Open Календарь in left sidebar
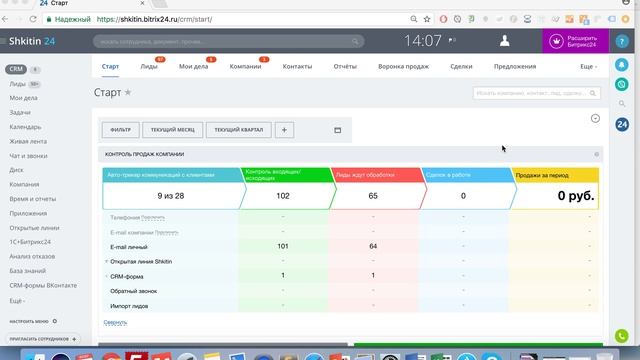 pyautogui.click(x=25, y=127)
